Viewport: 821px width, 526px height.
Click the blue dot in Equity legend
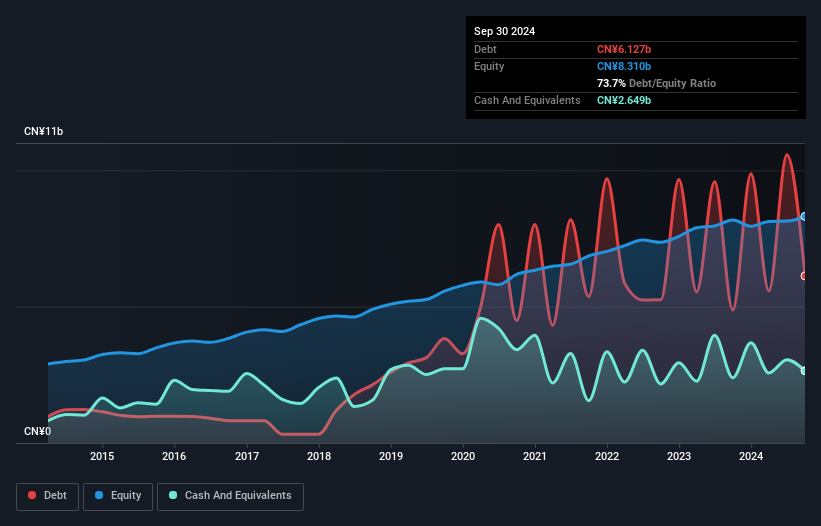coord(99,495)
